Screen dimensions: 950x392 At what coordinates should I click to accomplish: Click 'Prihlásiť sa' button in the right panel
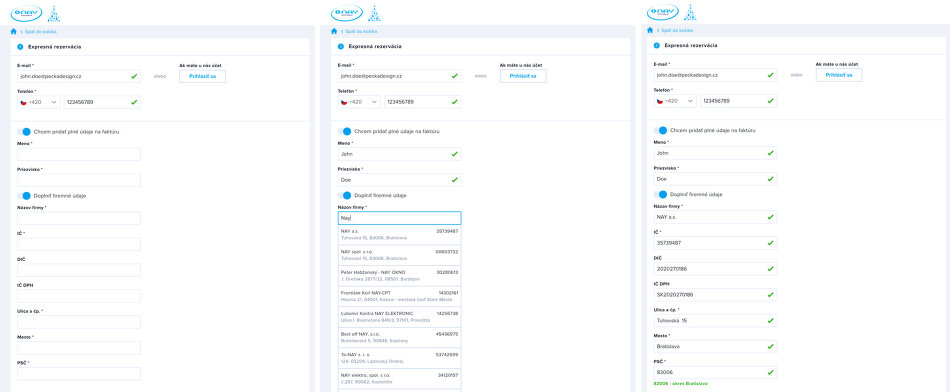click(x=839, y=75)
